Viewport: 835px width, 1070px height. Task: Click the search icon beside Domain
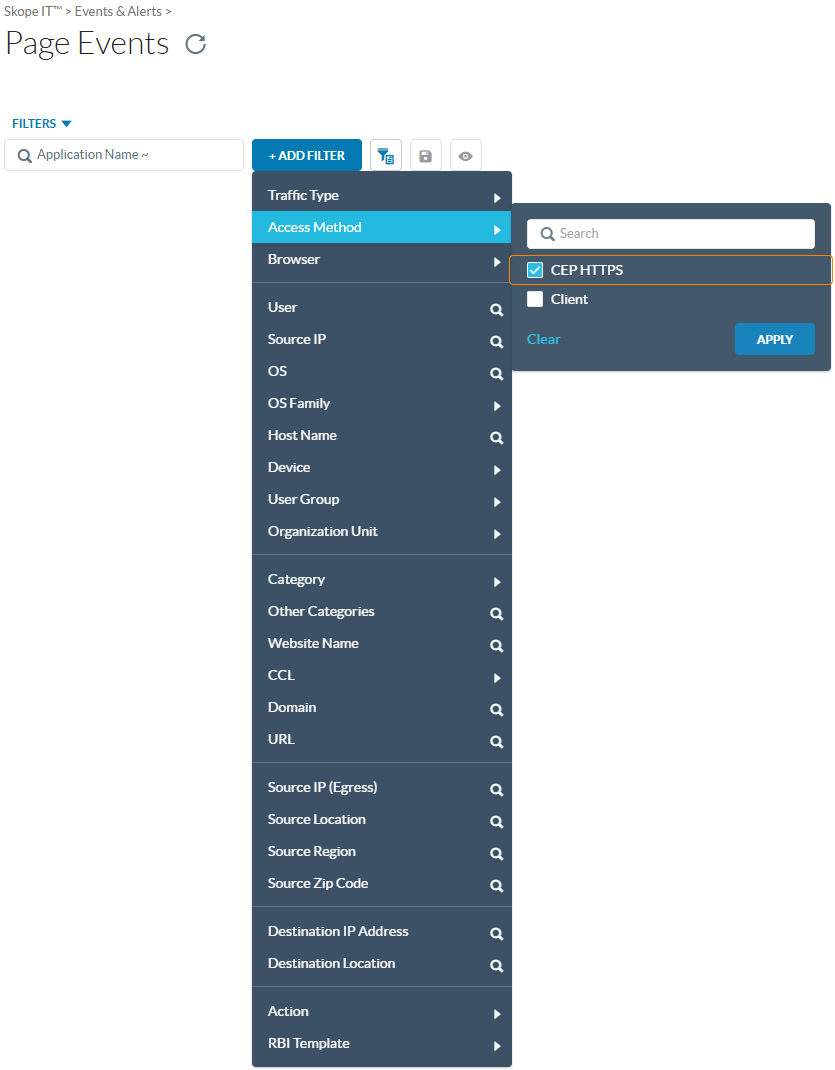click(496, 710)
